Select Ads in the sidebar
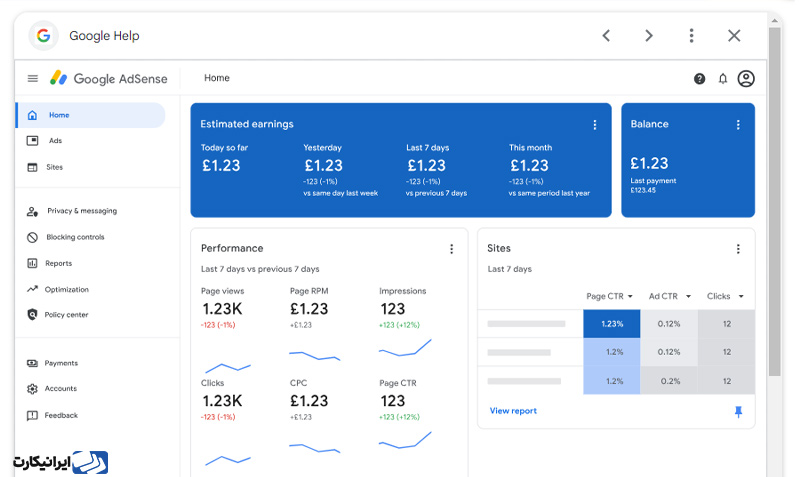Screen dimensions: 800x477 coord(55,140)
